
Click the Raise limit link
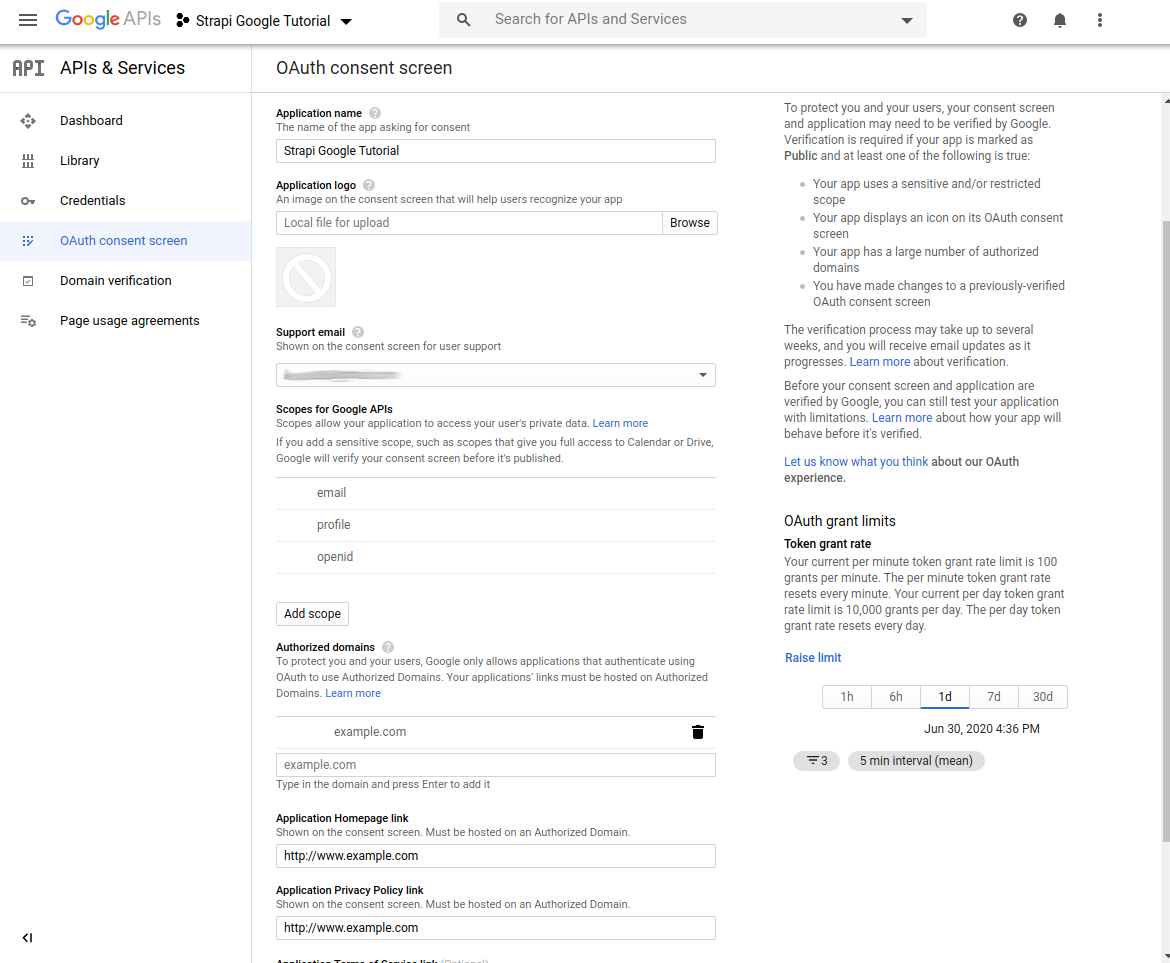pos(813,658)
